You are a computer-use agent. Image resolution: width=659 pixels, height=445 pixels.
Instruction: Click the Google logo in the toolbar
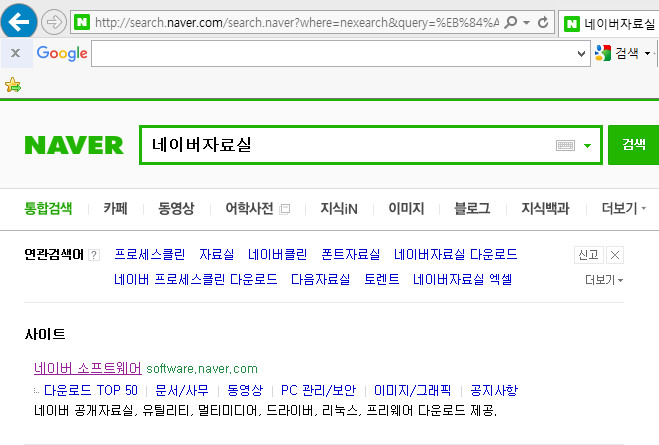coord(62,53)
